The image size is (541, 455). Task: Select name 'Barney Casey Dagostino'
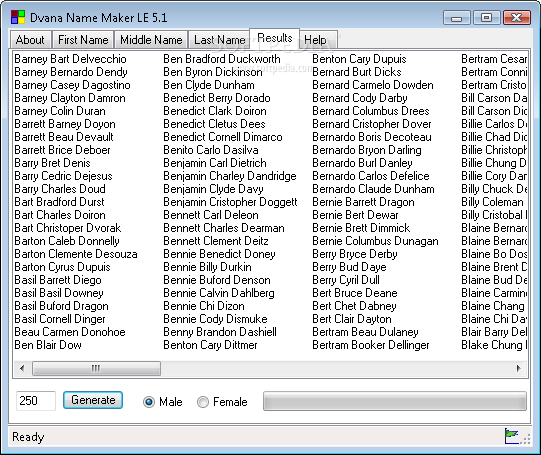(x=72, y=85)
